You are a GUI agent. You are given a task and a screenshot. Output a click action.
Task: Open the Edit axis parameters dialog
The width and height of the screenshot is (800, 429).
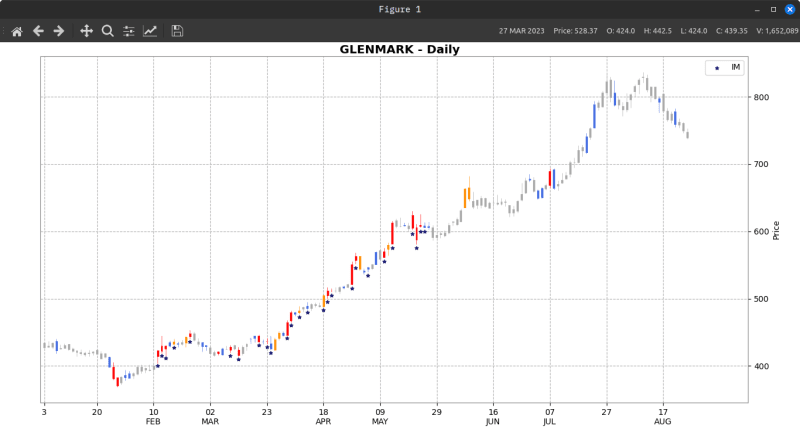click(x=150, y=31)
